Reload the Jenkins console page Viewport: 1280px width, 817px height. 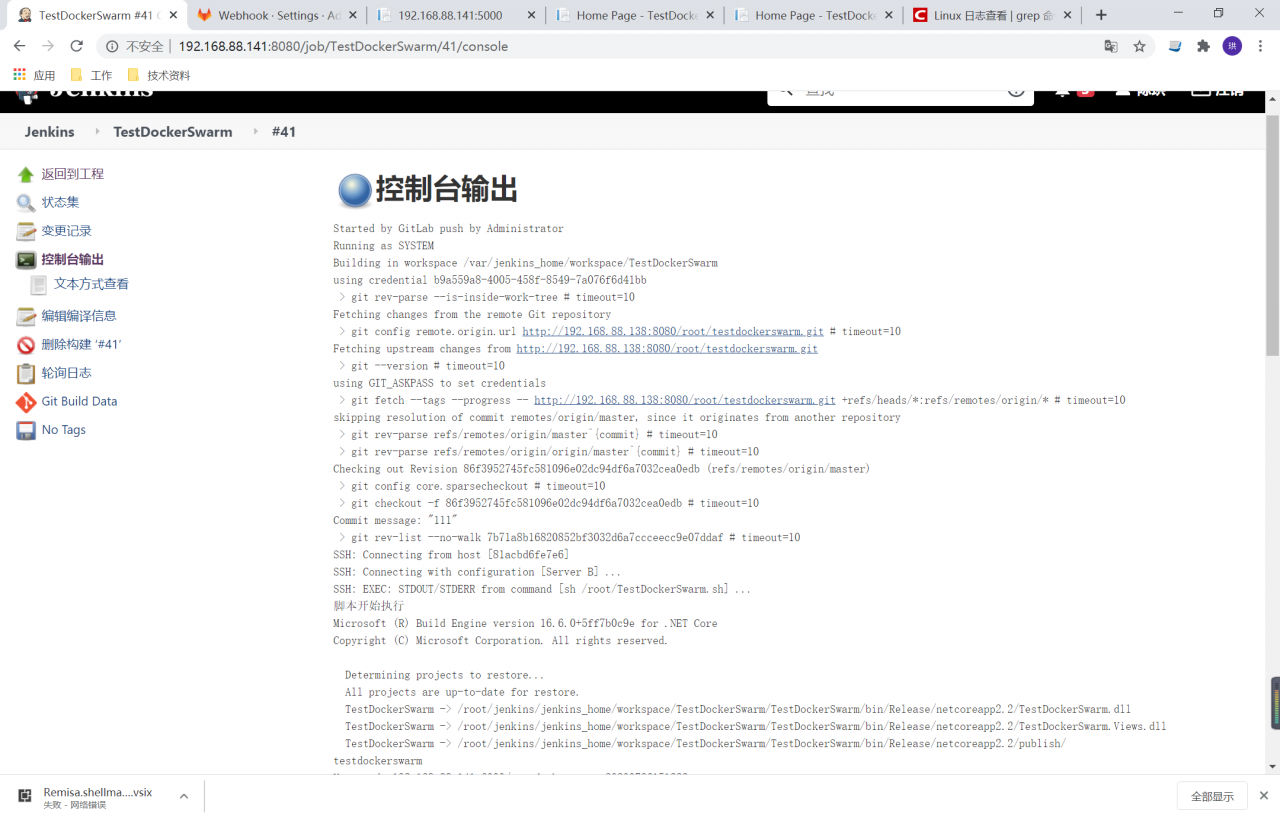tap(77, 46)
